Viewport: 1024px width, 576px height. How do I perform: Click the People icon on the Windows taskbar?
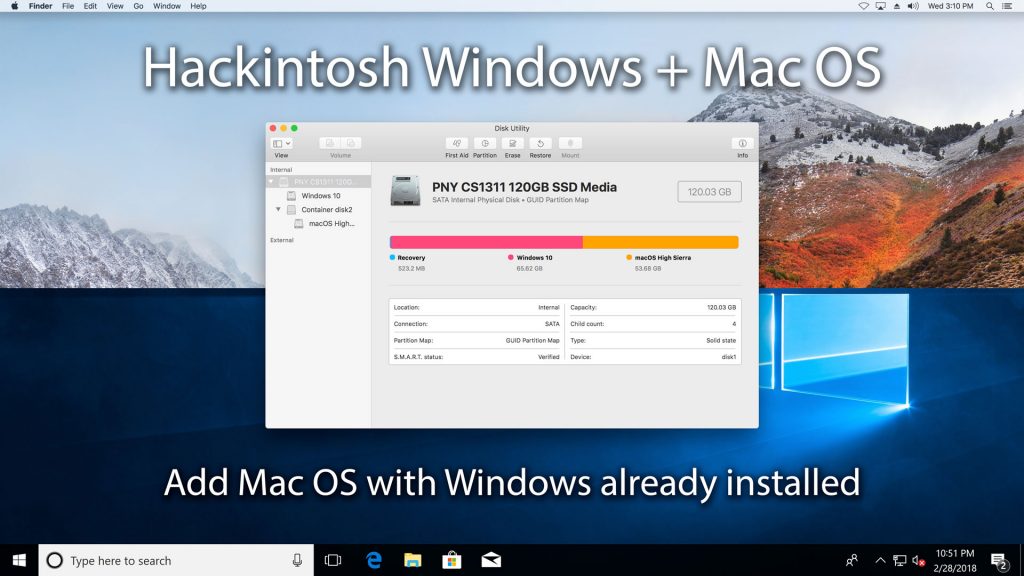pos(852,560)
